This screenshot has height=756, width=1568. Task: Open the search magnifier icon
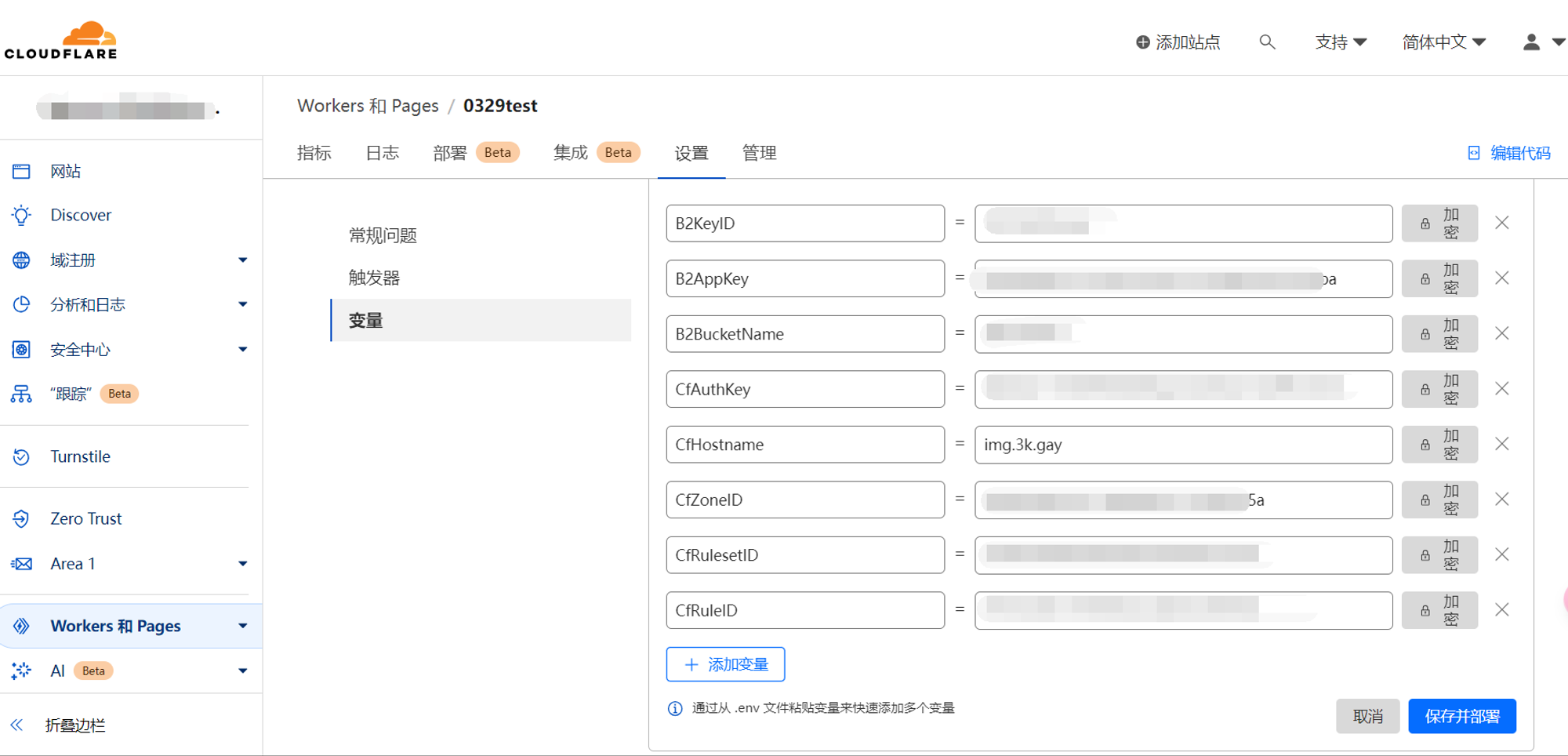(1267, 42)
